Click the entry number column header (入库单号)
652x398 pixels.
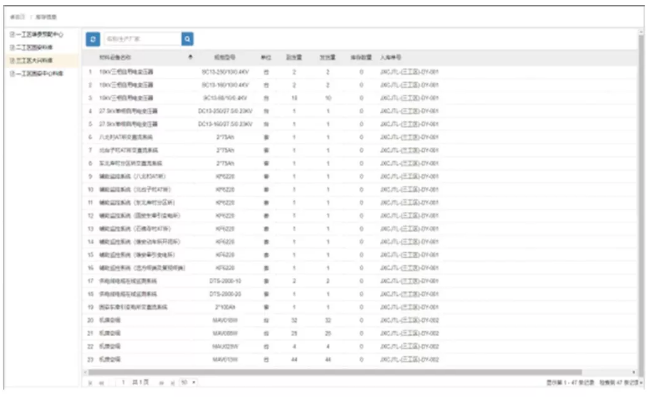pyautogui.click(x=390, y=57)
